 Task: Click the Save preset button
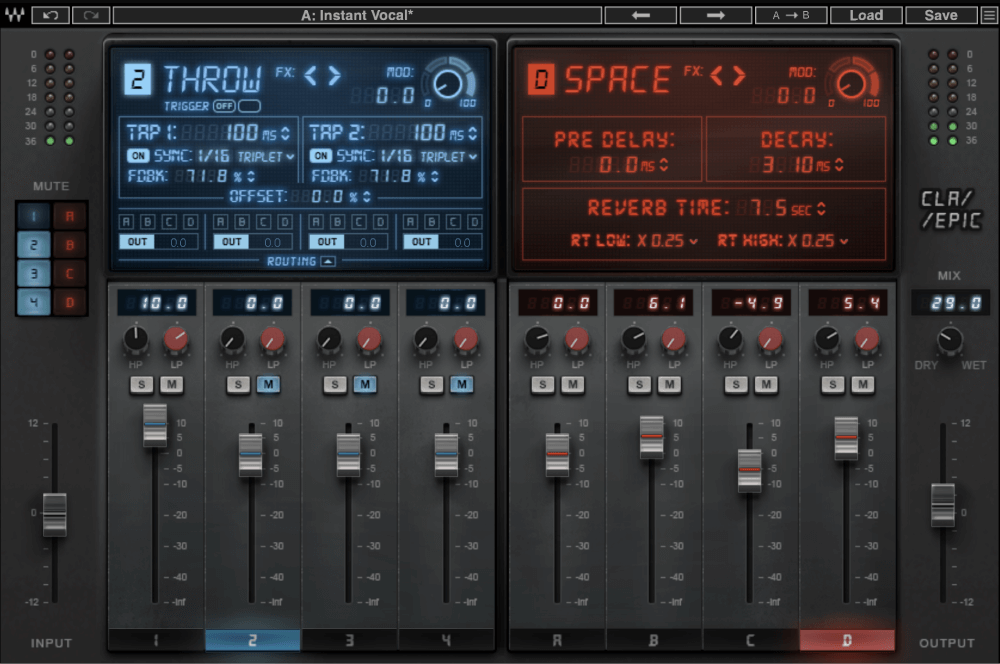(x=941, y=15)
